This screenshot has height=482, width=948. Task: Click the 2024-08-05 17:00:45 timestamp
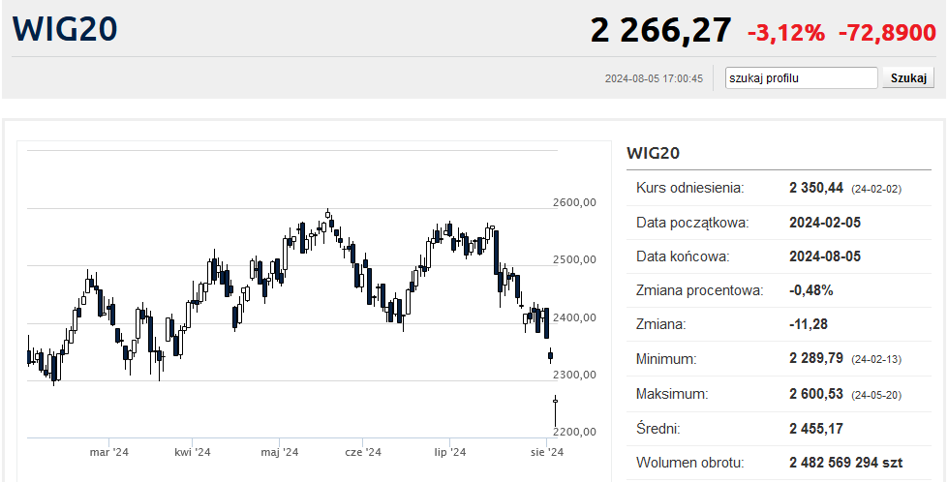[x=654, y=78]
